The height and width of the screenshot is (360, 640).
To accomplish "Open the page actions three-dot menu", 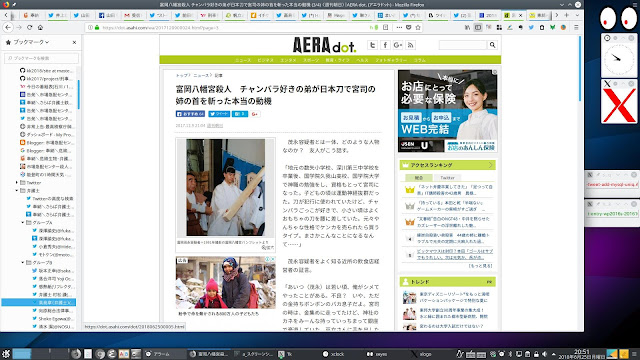I will pyautogui.click(x=399, y=27).
